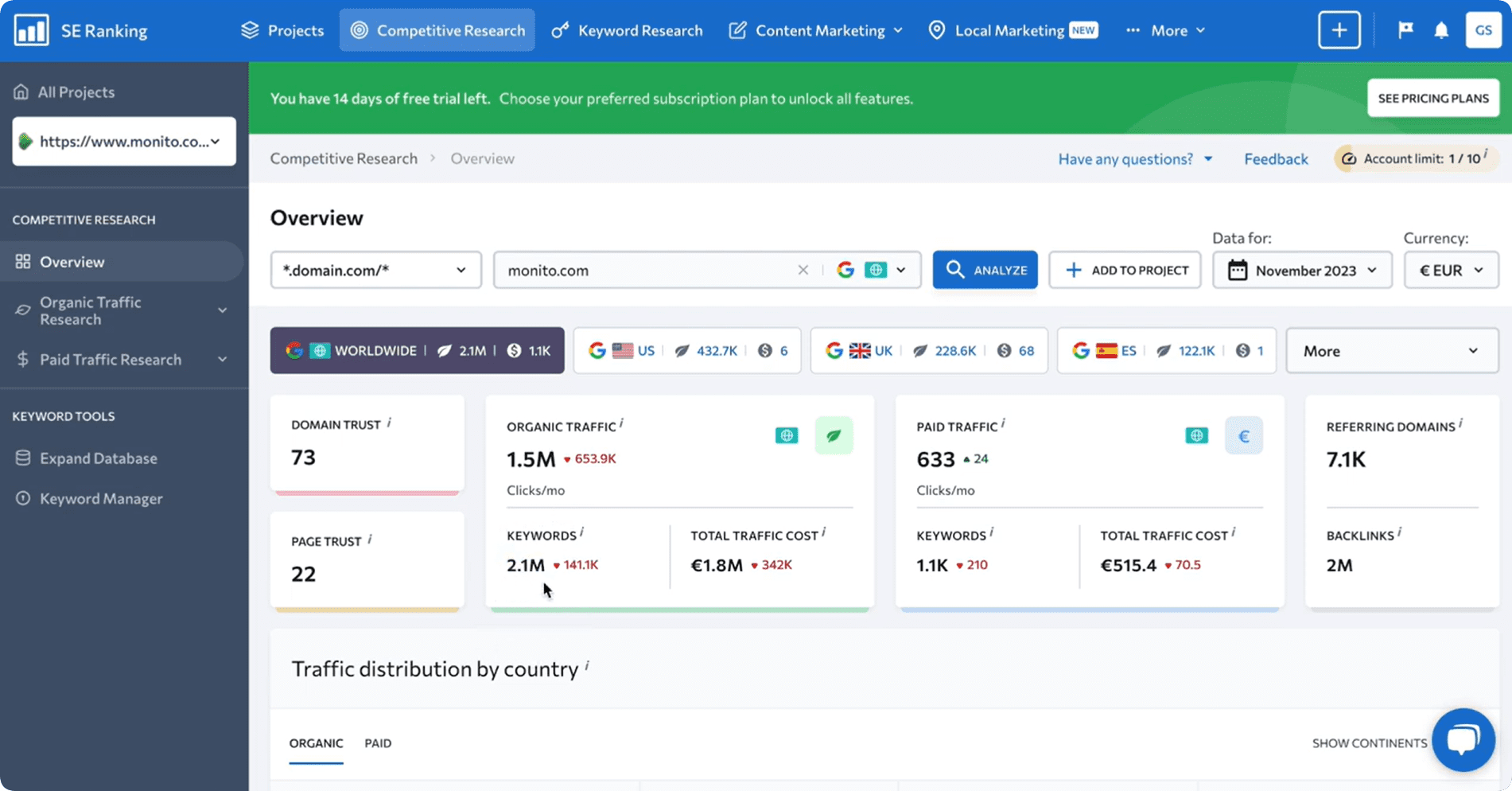1512x791 pixels.
Task: Open the More regions dropdown
Action: click(x=1392, y=351)
